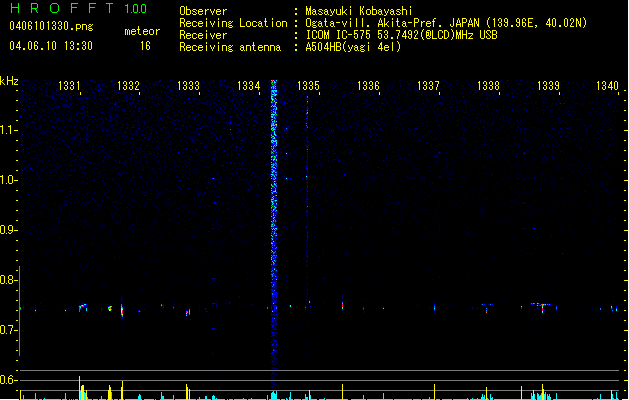Click the meteor count 16
This screenshot has width=629, height=400.
click(145, 46)
